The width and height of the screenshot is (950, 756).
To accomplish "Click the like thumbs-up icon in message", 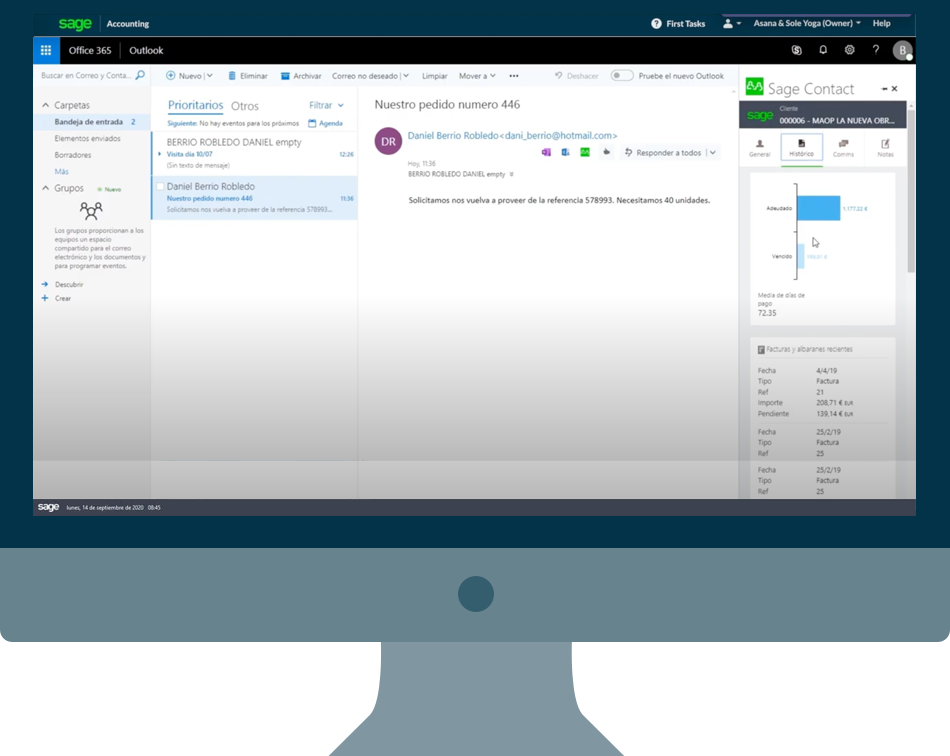I will pos(606,152).
